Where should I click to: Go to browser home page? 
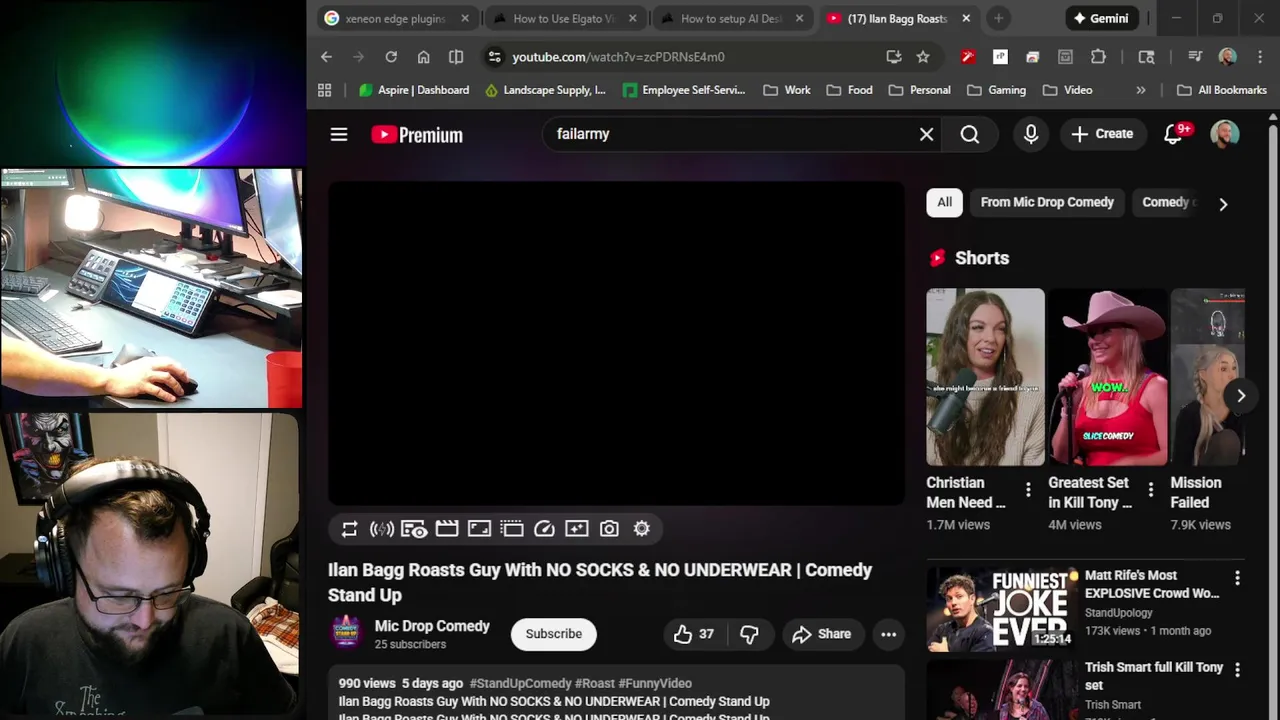point(424,57)
